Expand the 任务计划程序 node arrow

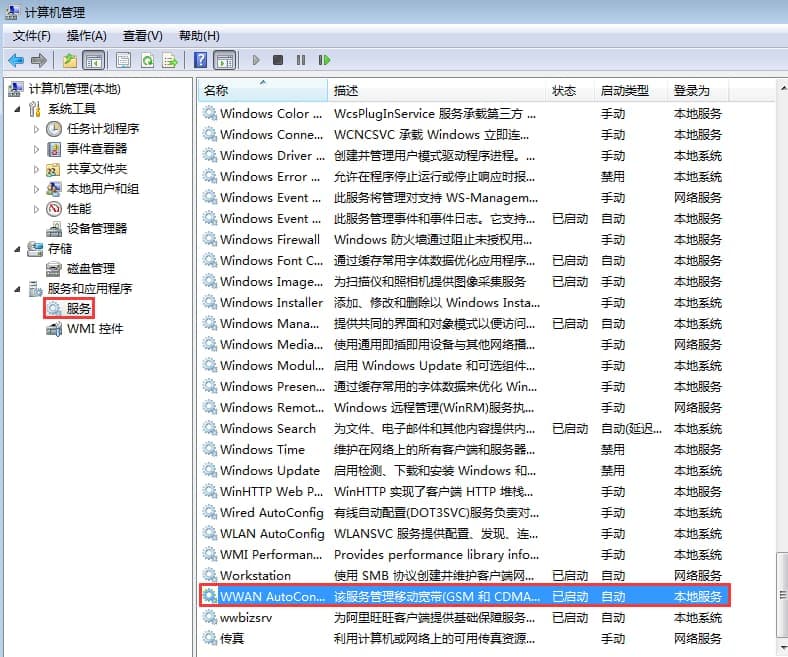click(36, 129)
